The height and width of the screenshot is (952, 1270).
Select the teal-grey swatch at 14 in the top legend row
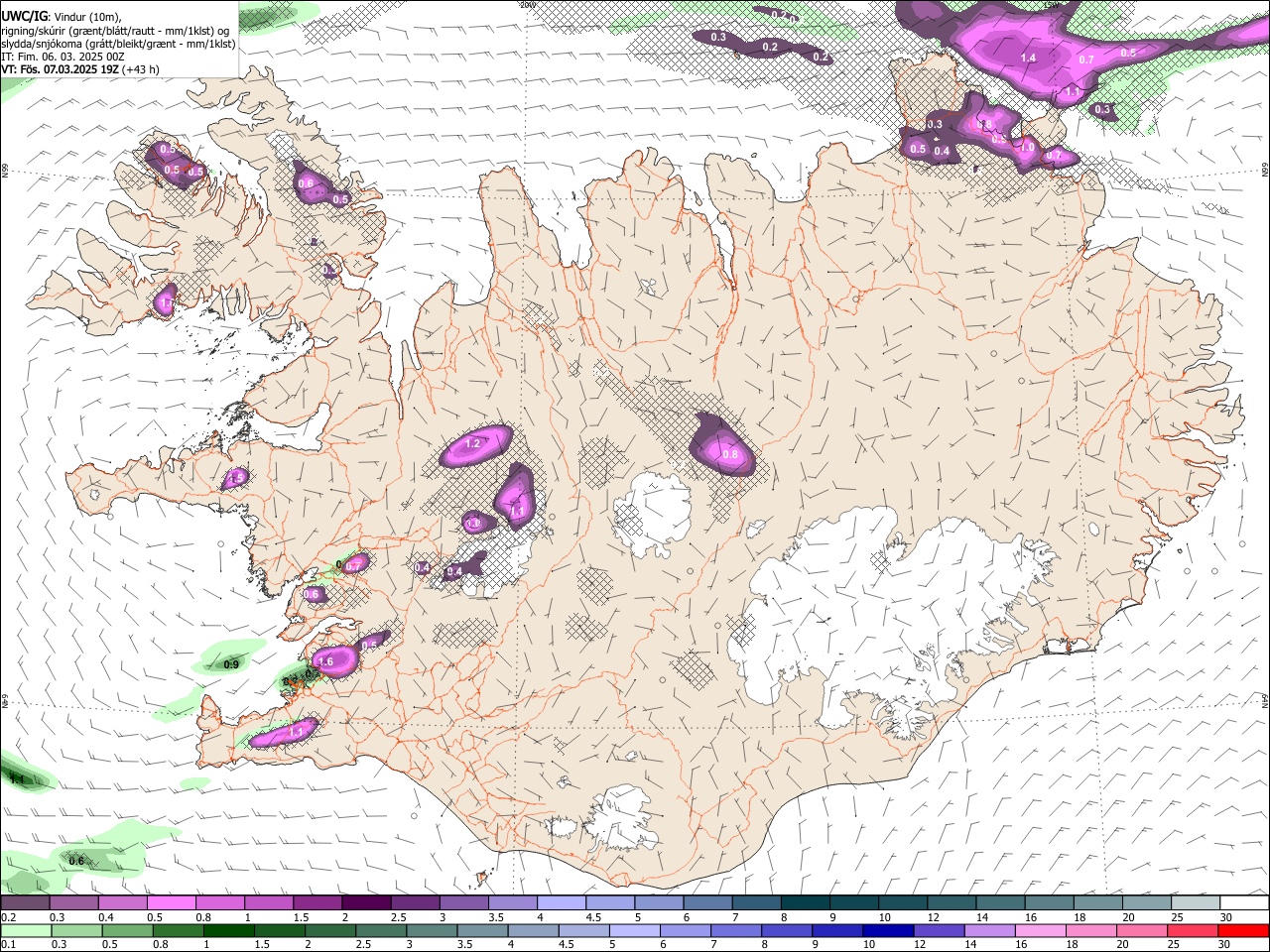point(1000,903)
